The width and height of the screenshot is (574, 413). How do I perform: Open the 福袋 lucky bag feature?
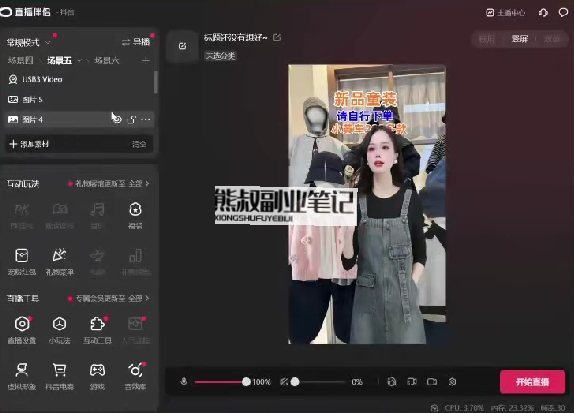click(135, 216)
